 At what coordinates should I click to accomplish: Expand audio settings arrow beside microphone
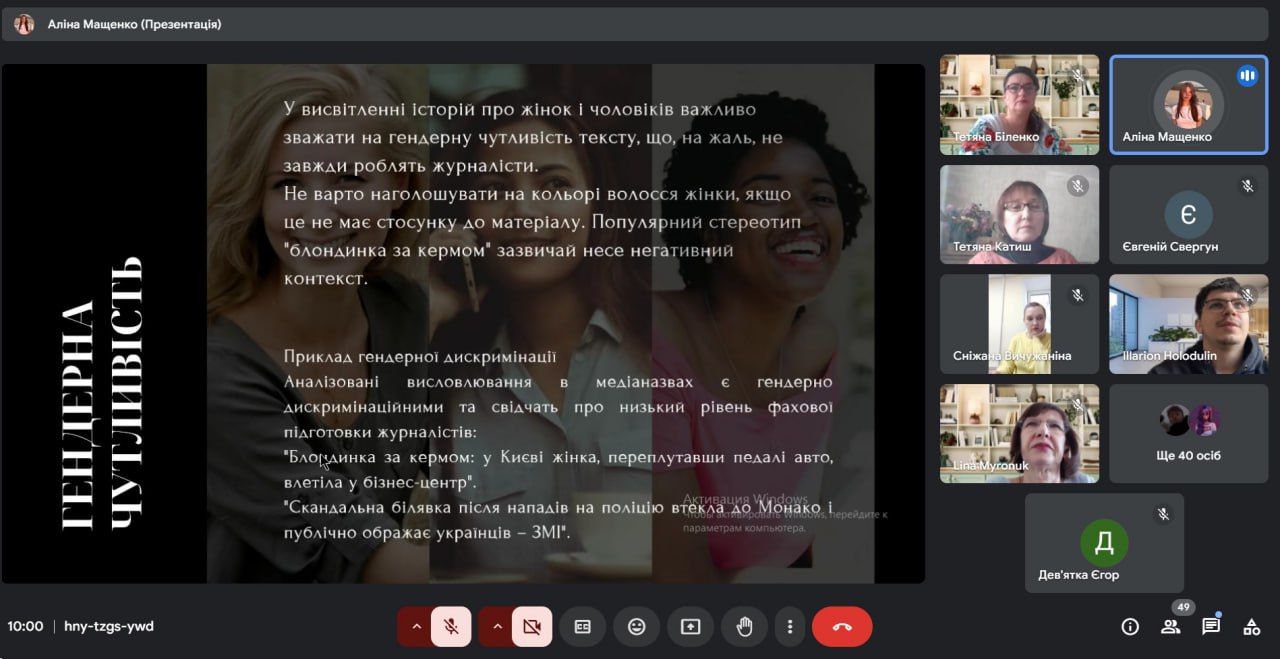point(416,627)
